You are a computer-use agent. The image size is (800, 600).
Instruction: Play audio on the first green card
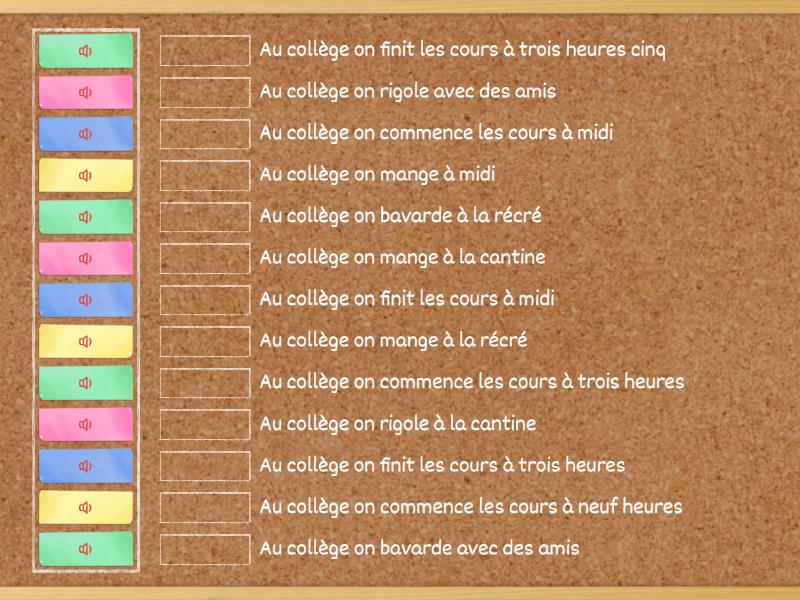[86, 51]
